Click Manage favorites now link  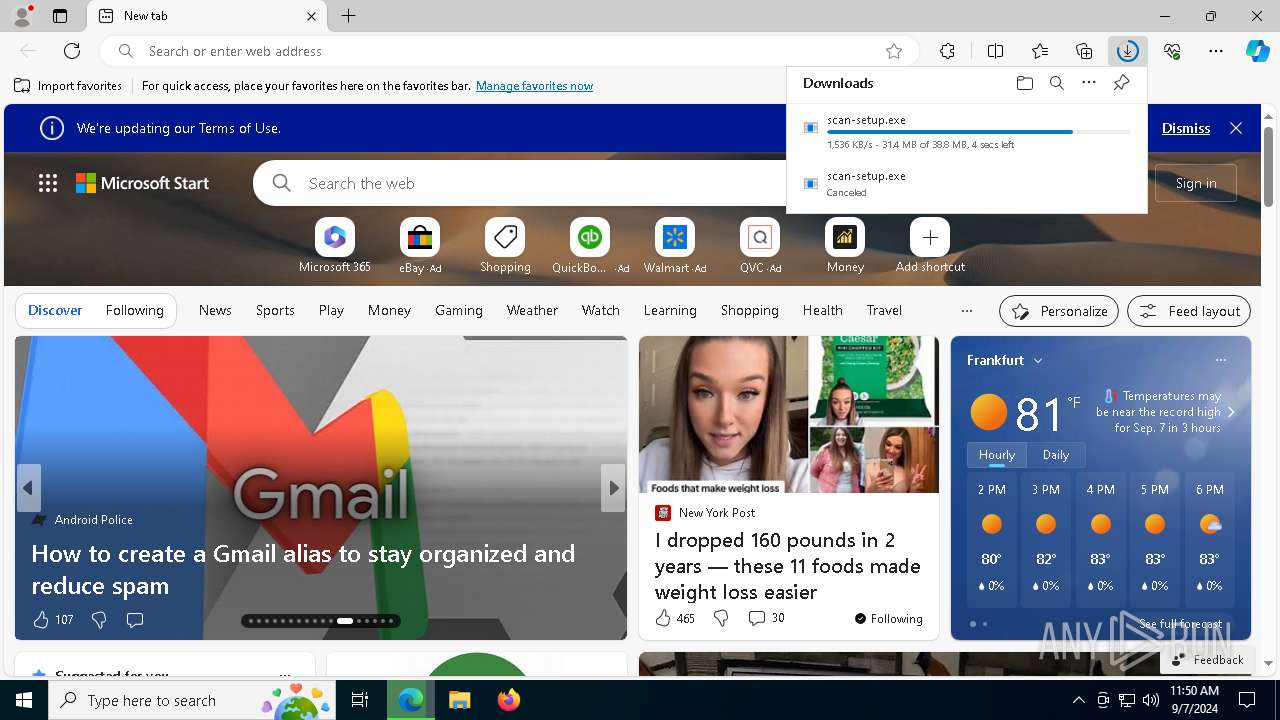[x=534, y=86]
